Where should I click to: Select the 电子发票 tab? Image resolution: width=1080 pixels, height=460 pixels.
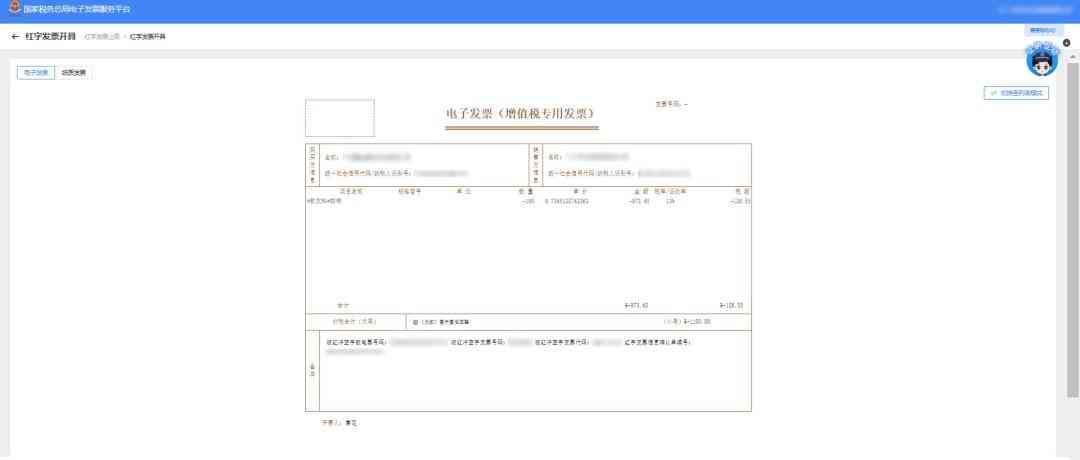pos(36,72)
